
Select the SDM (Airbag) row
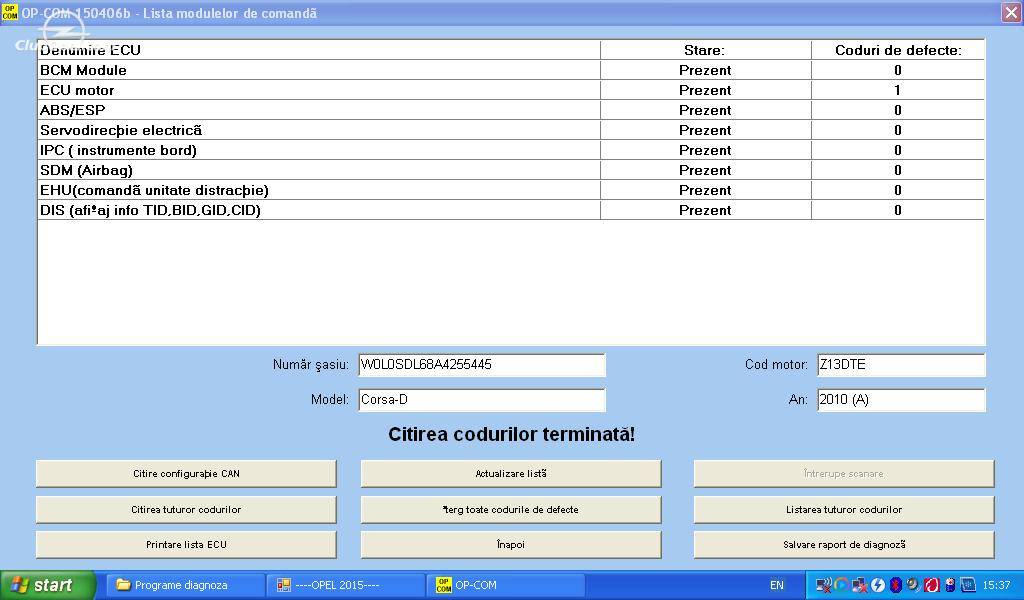point(511,170)
